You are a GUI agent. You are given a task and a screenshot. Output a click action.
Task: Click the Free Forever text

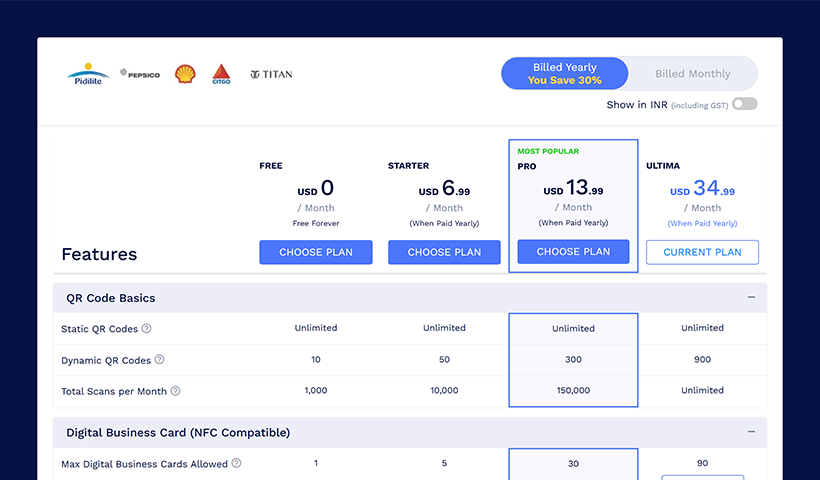(316, 223)
